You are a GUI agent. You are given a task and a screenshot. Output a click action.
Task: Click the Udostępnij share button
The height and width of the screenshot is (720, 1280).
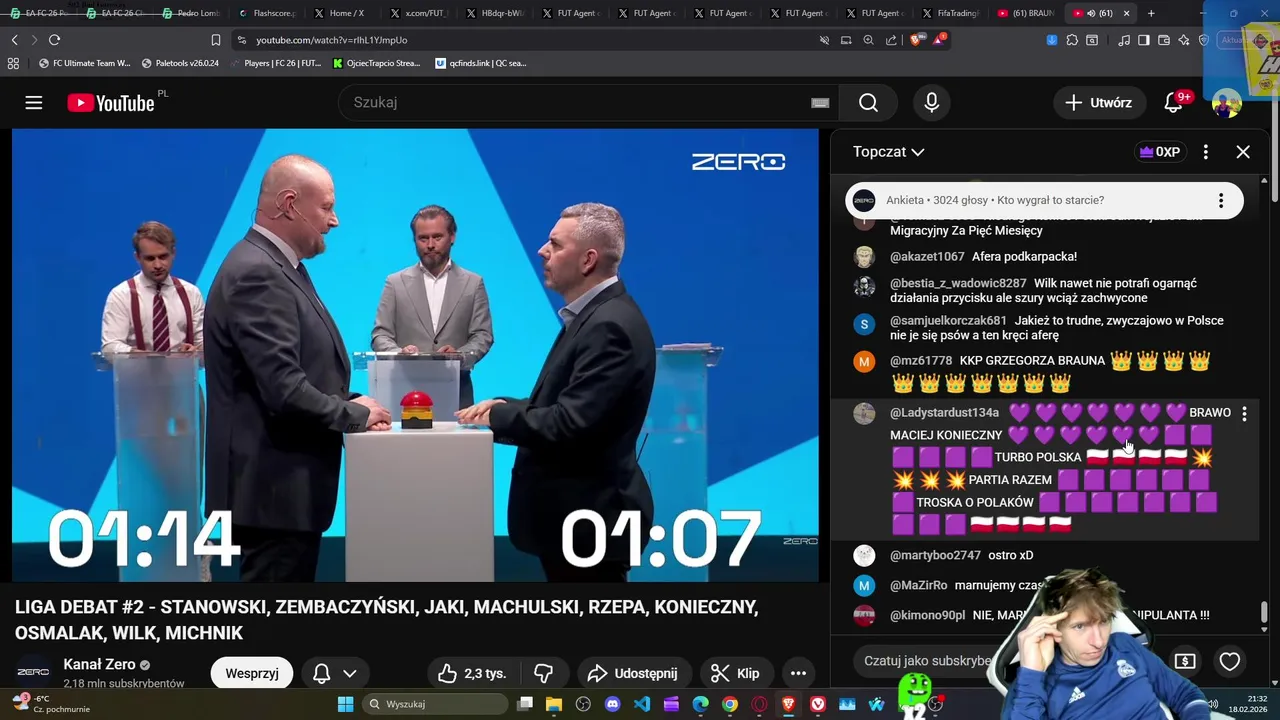tap(632, 673)
